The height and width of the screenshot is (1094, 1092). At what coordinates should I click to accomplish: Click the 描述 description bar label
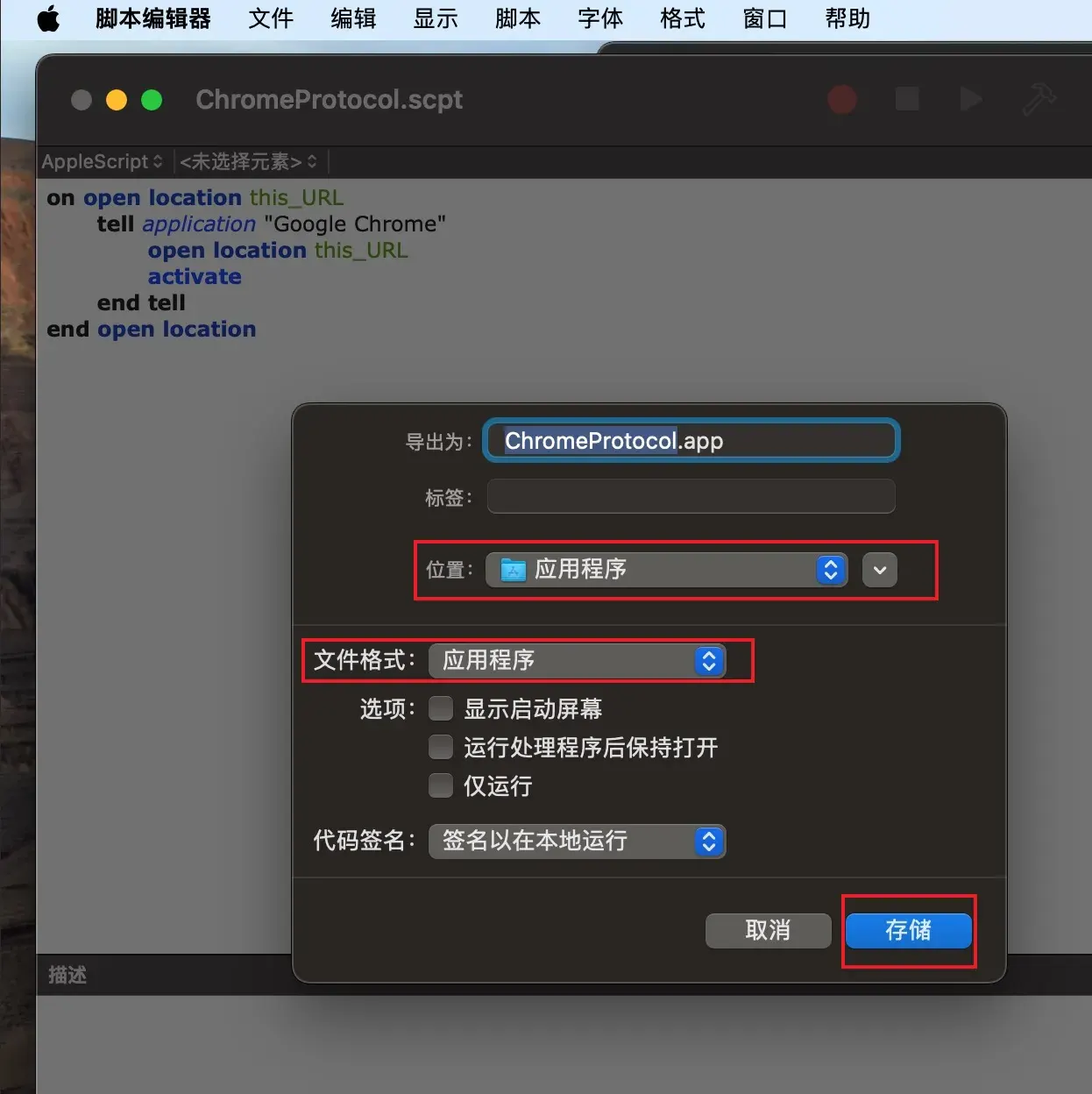(67, 975)
